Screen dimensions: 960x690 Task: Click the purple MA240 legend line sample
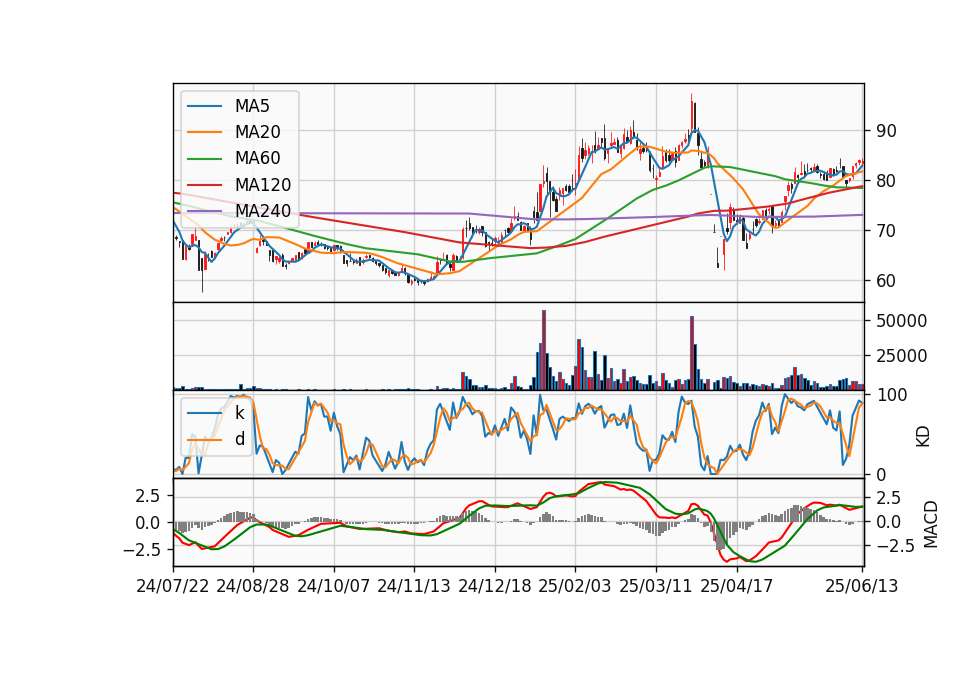point(204,211)
